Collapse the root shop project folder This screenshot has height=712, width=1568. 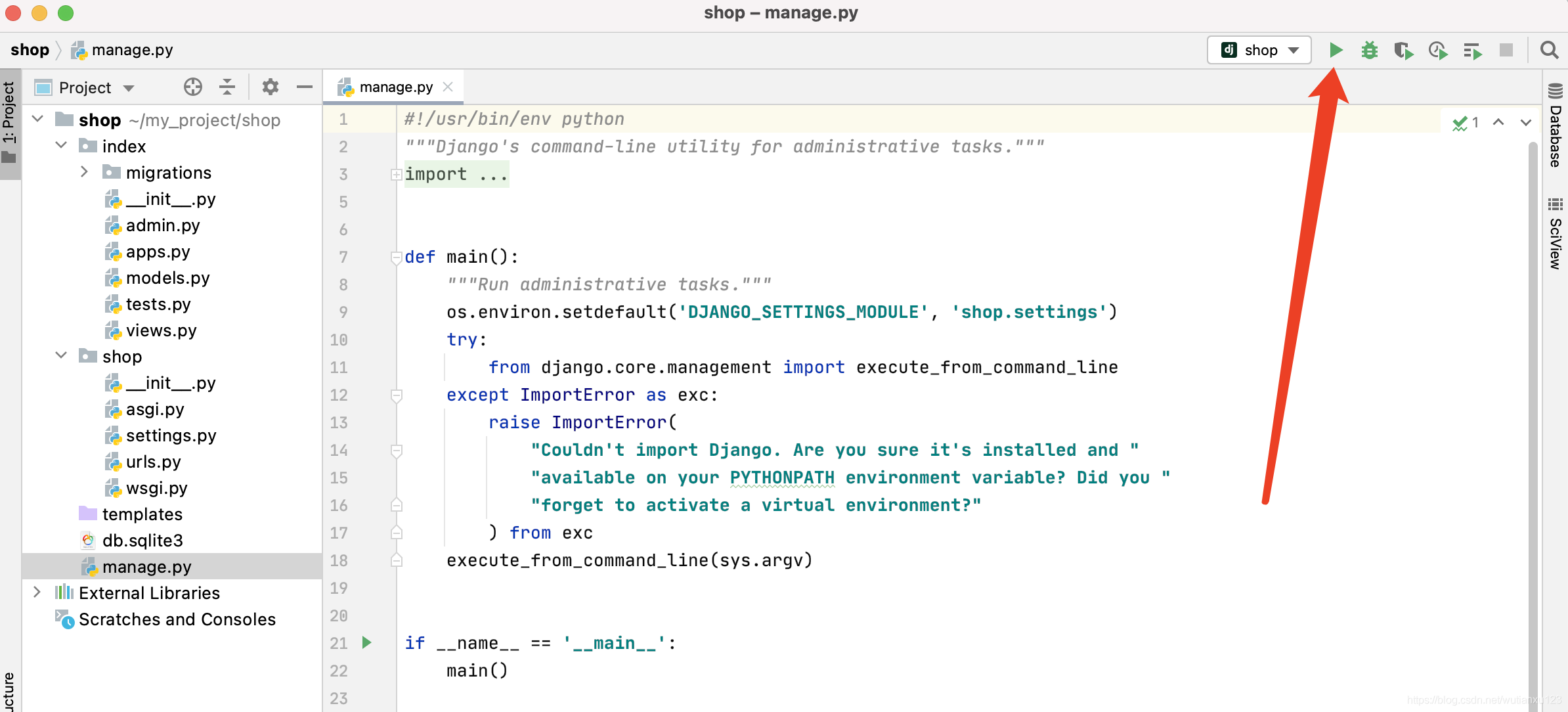[x=38, y=120]
